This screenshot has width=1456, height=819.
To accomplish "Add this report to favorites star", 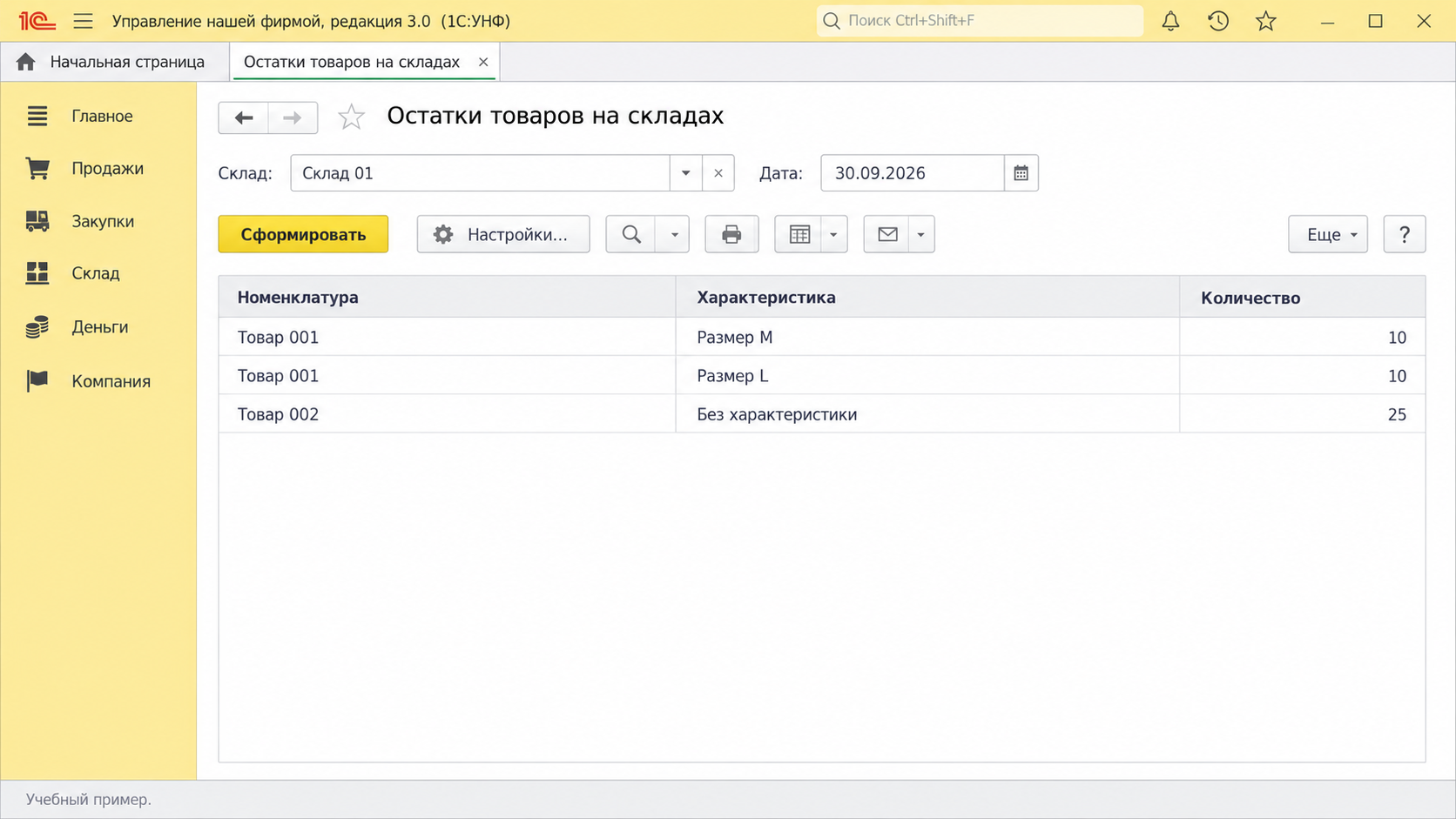I will 351,117.
